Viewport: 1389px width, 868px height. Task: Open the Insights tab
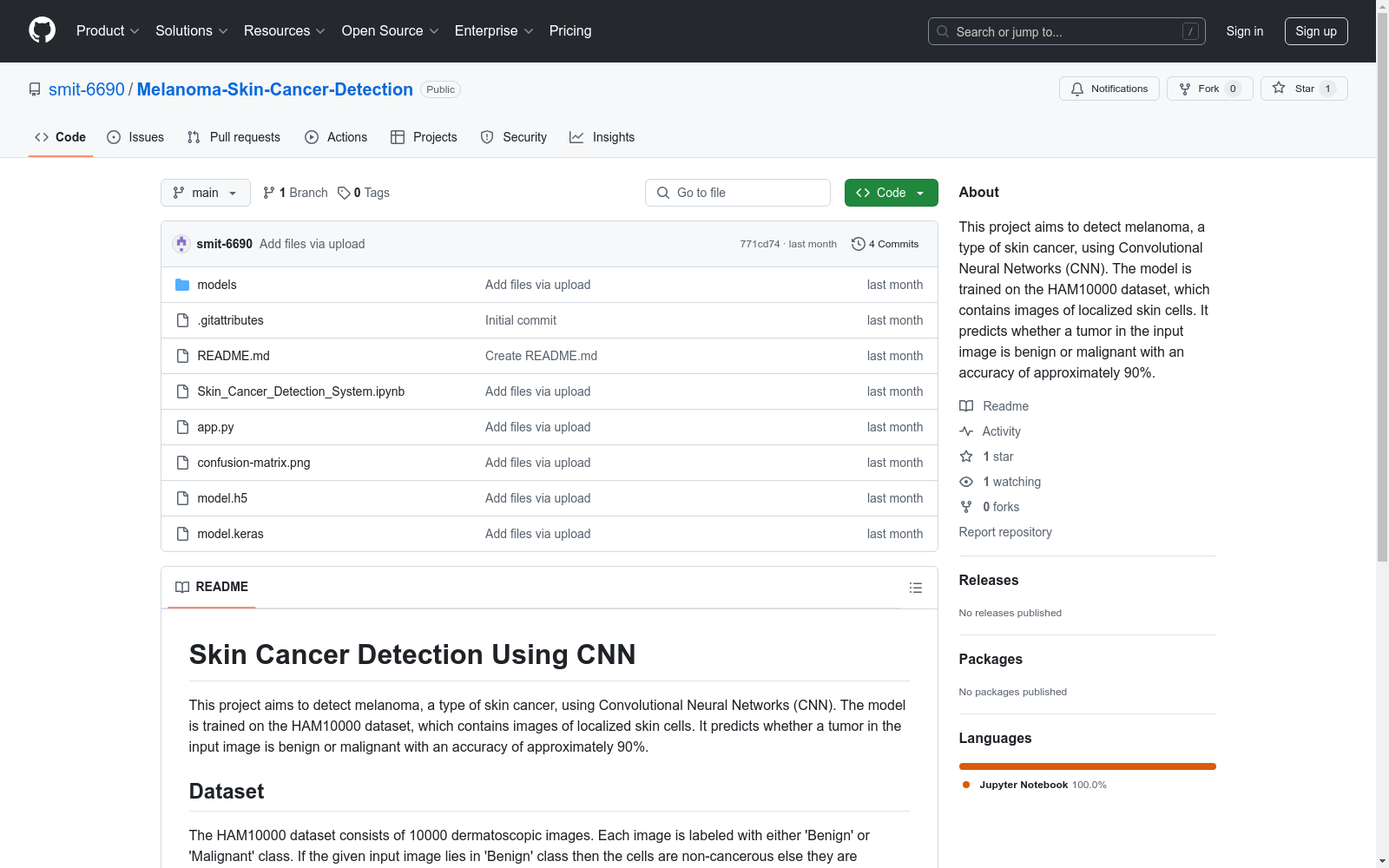coord(602,137)
